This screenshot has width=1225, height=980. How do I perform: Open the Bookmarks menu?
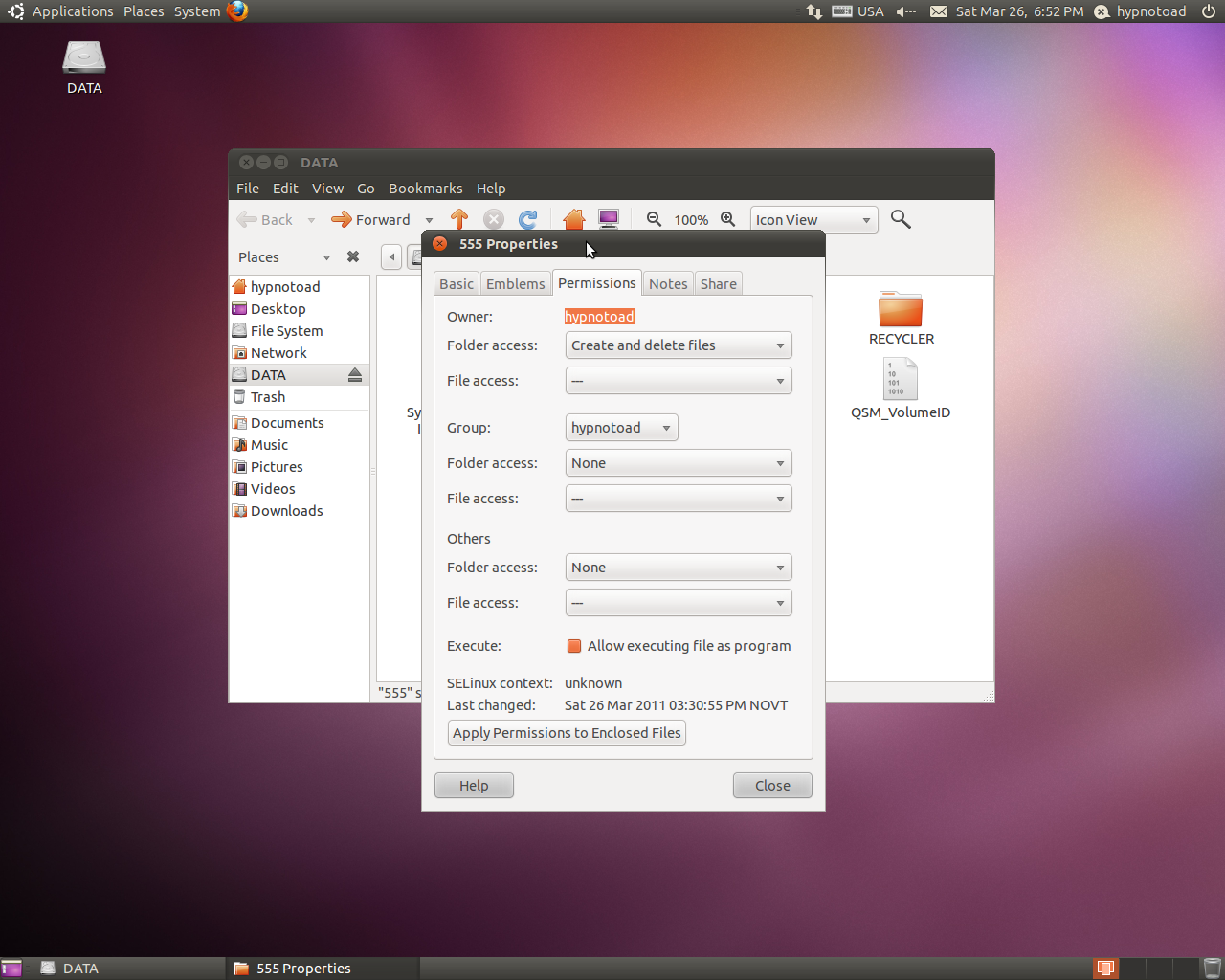425,189
